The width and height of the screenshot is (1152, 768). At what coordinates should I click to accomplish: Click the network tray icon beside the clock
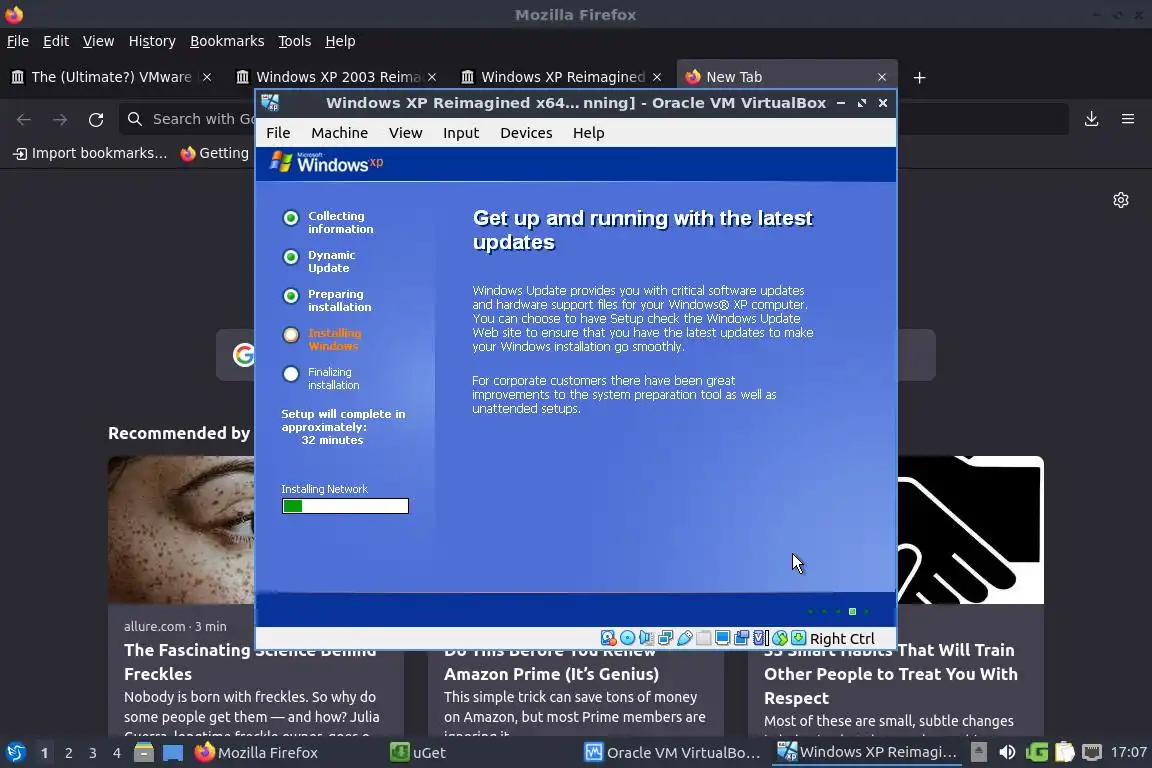click(x=1092, y=752)
